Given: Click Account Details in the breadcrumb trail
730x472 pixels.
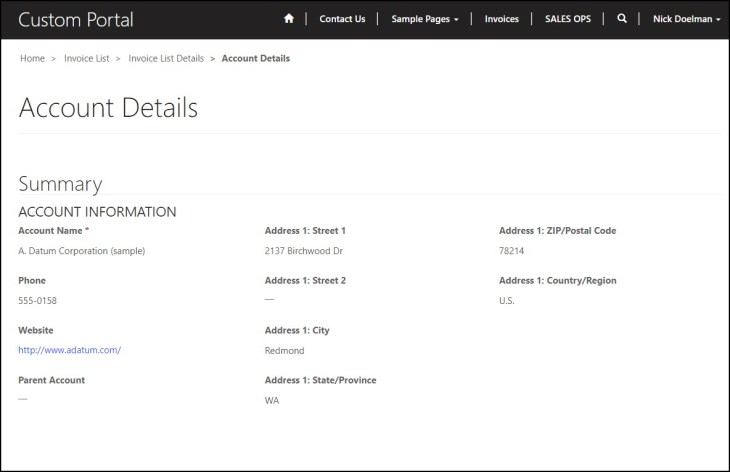Looking at the screenshot, I should (x=255, y=59).
